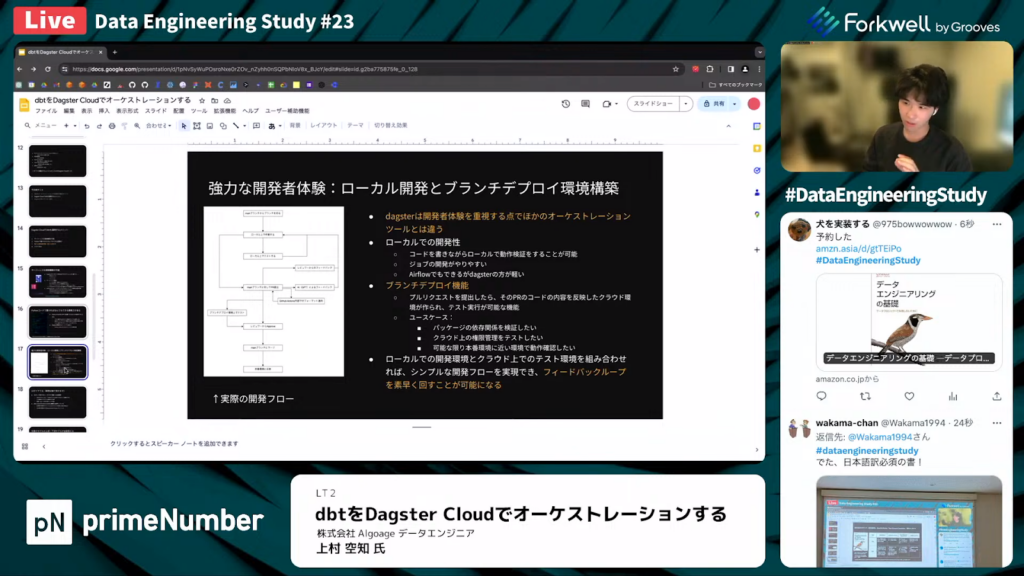The height and width of the screenshot is (576, 1024).
Task: Open the zoom fit dropdown
Action: pos(158,126)
